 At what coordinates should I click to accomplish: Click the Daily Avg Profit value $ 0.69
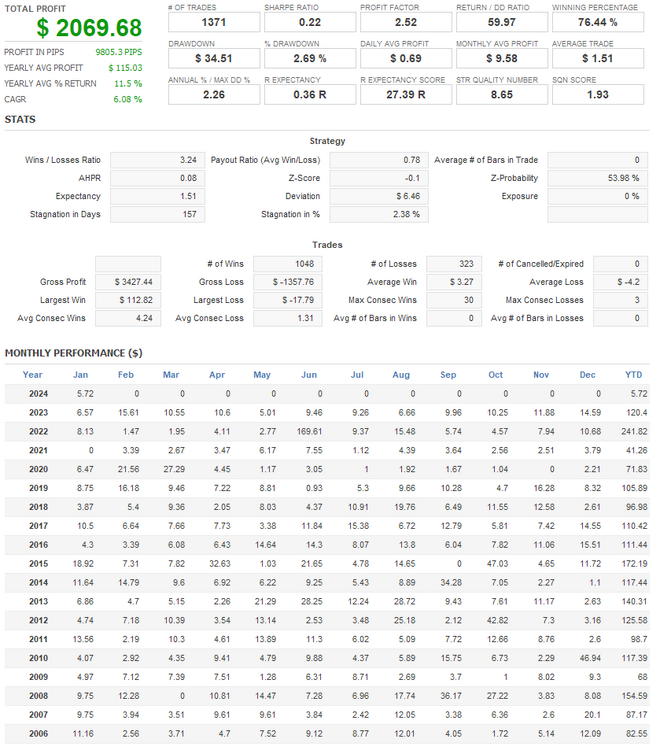[406, 58]
